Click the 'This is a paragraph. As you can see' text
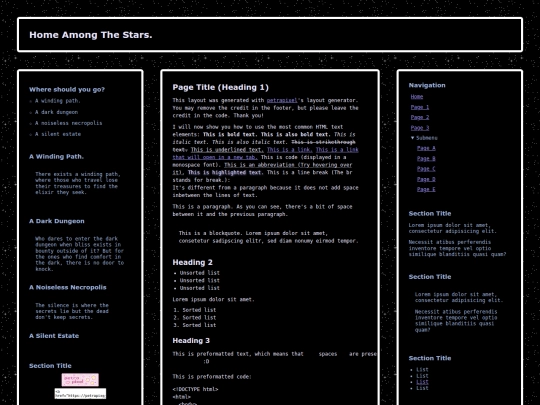Viewport: 540px width, 405px height. click(x=262, y=210)
